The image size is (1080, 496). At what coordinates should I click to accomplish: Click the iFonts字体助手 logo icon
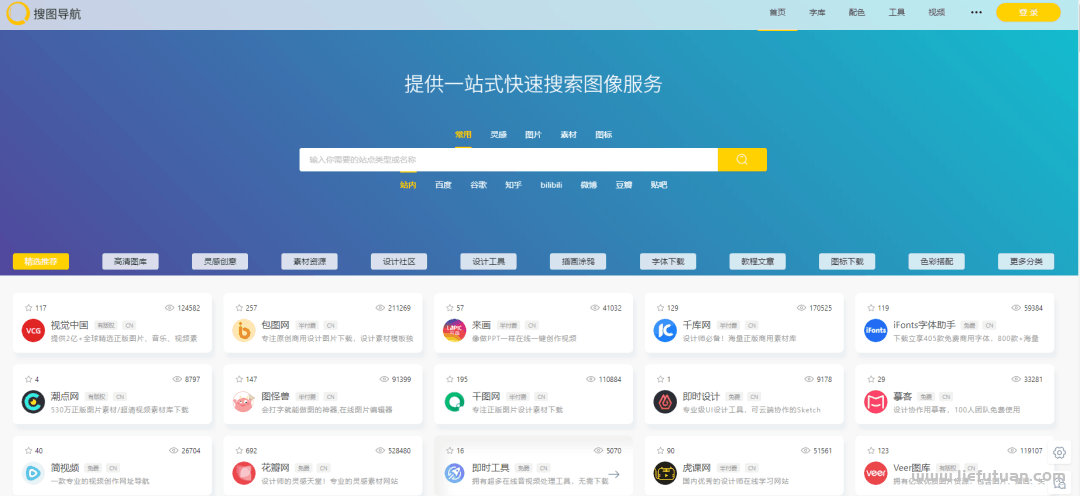click(x=876, y=331)
